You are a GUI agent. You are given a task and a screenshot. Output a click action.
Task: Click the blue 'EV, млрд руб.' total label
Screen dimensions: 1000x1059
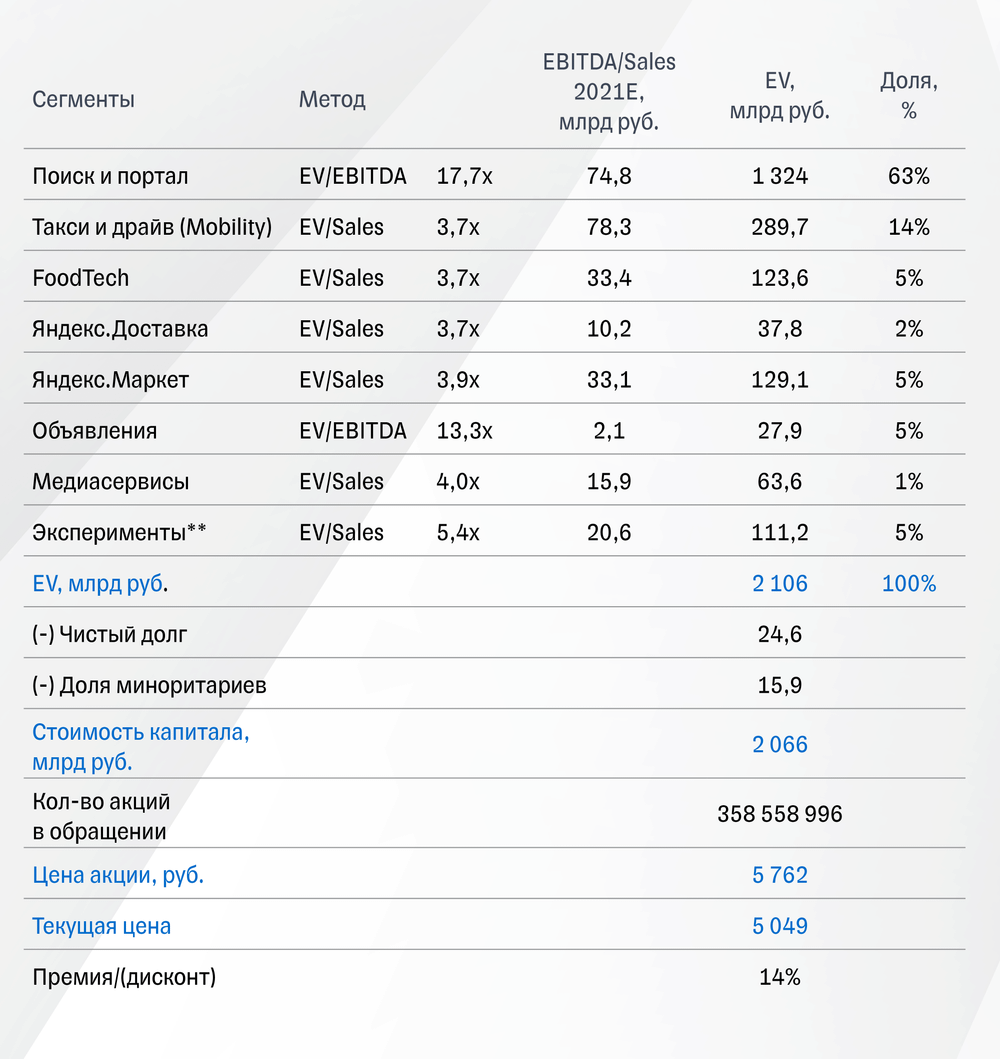pos(100,584)
